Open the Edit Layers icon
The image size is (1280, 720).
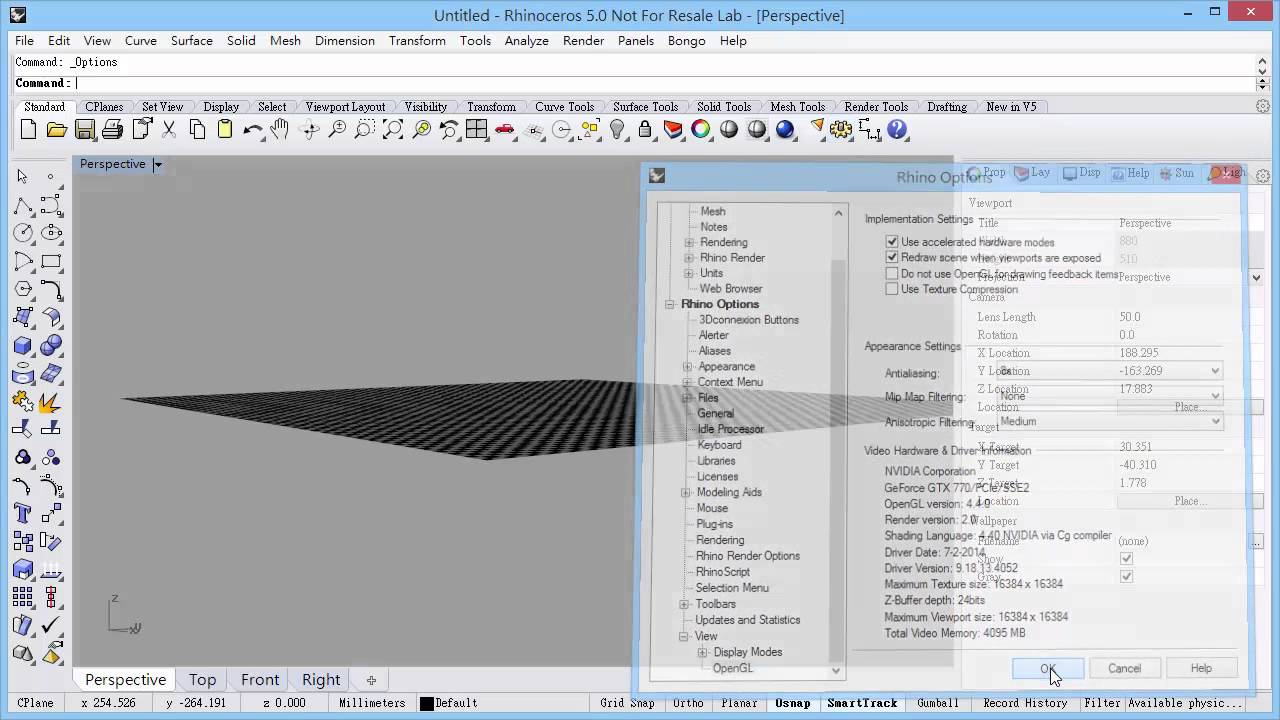pos(673,129)
